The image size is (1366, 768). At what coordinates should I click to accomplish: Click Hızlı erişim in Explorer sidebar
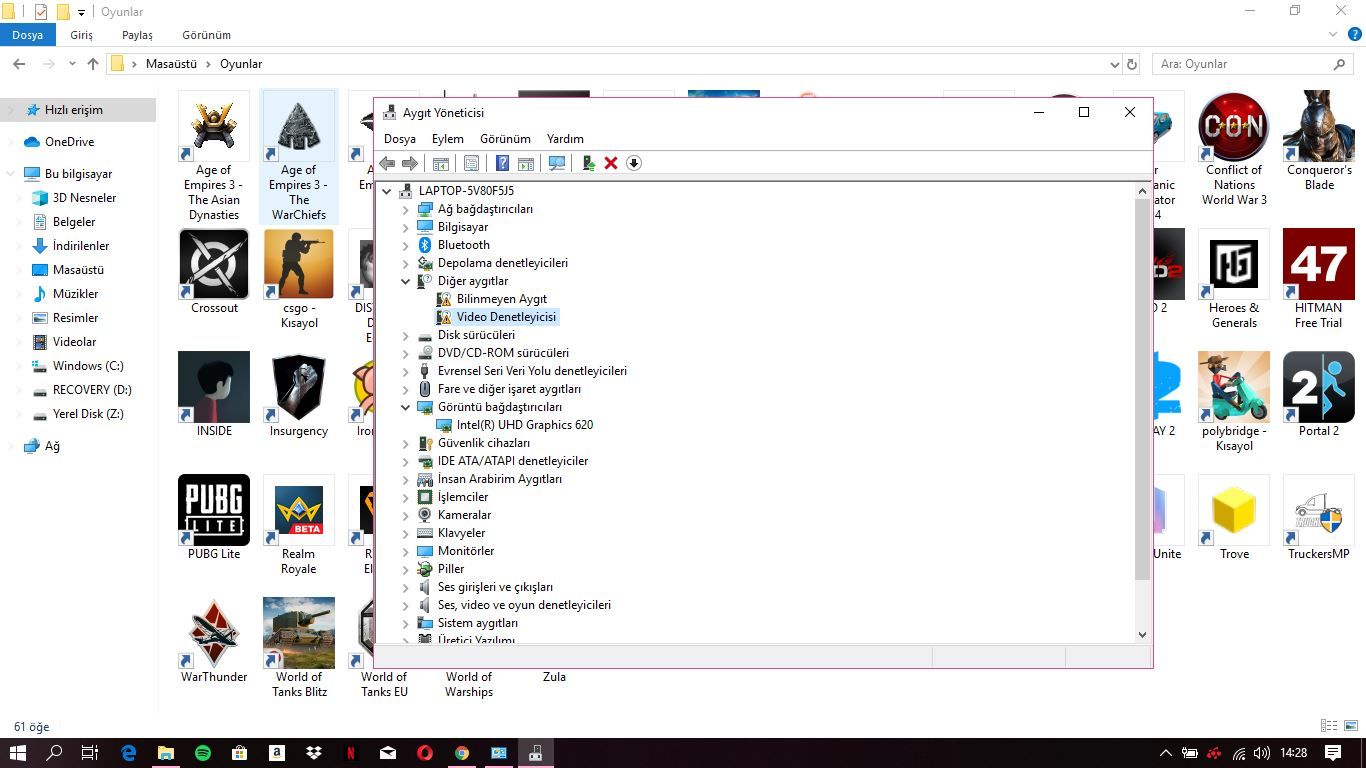(x=73, y=110)
